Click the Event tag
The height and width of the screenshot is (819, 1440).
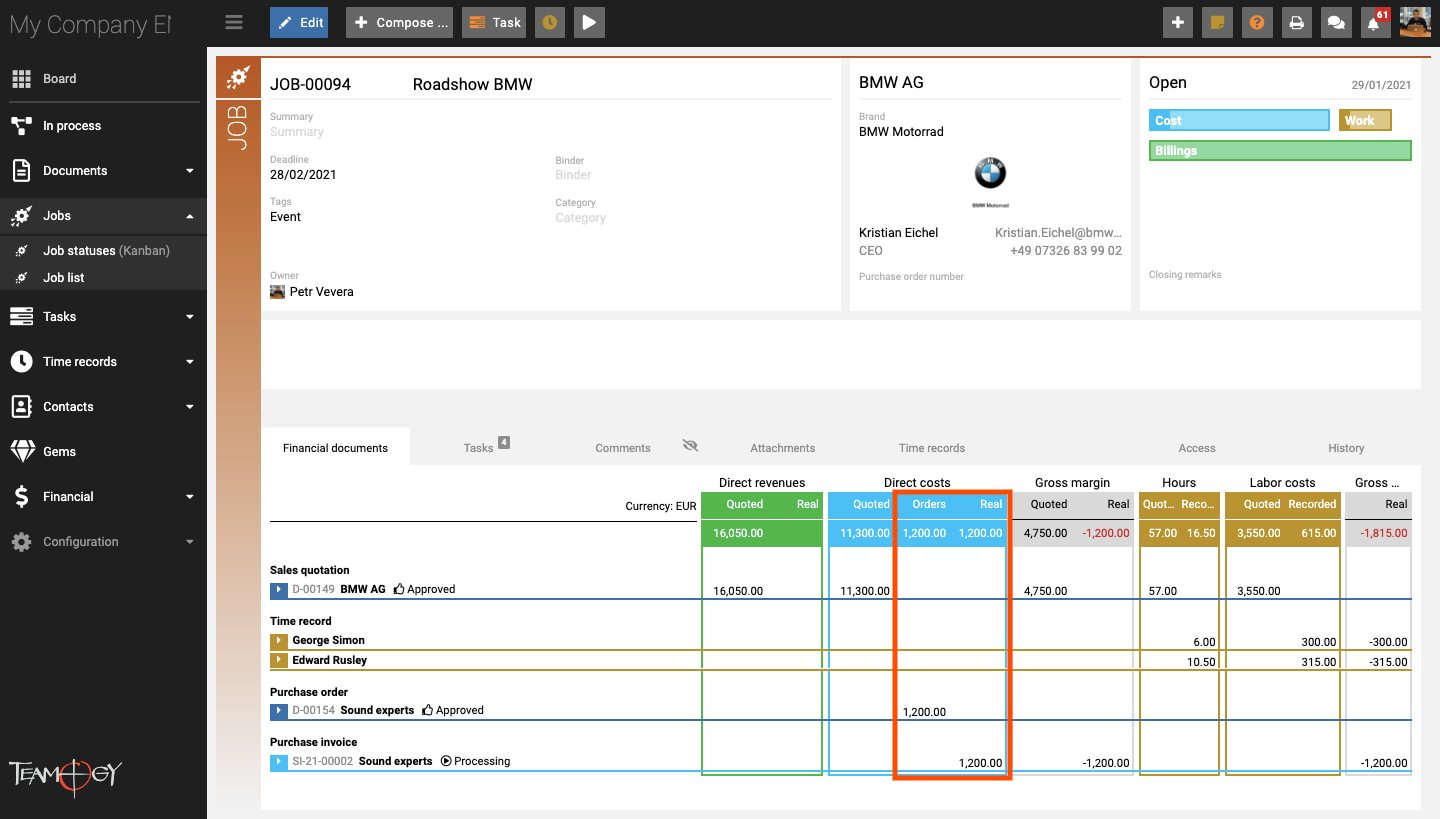coord(285,217)
